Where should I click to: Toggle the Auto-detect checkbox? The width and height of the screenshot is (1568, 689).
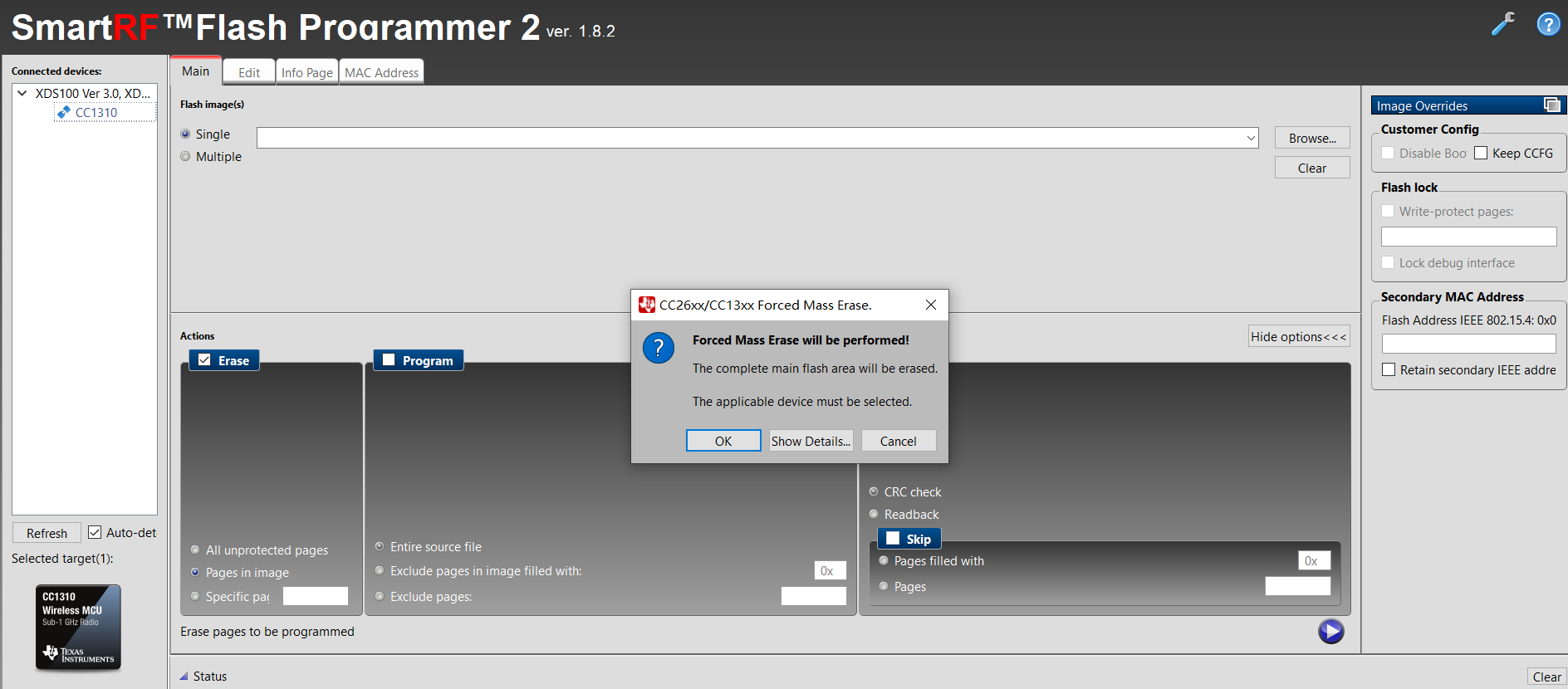point(95,532)
